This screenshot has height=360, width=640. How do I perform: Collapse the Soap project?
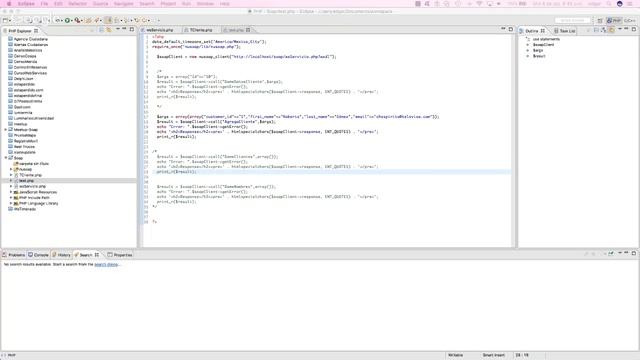[6, 158]
